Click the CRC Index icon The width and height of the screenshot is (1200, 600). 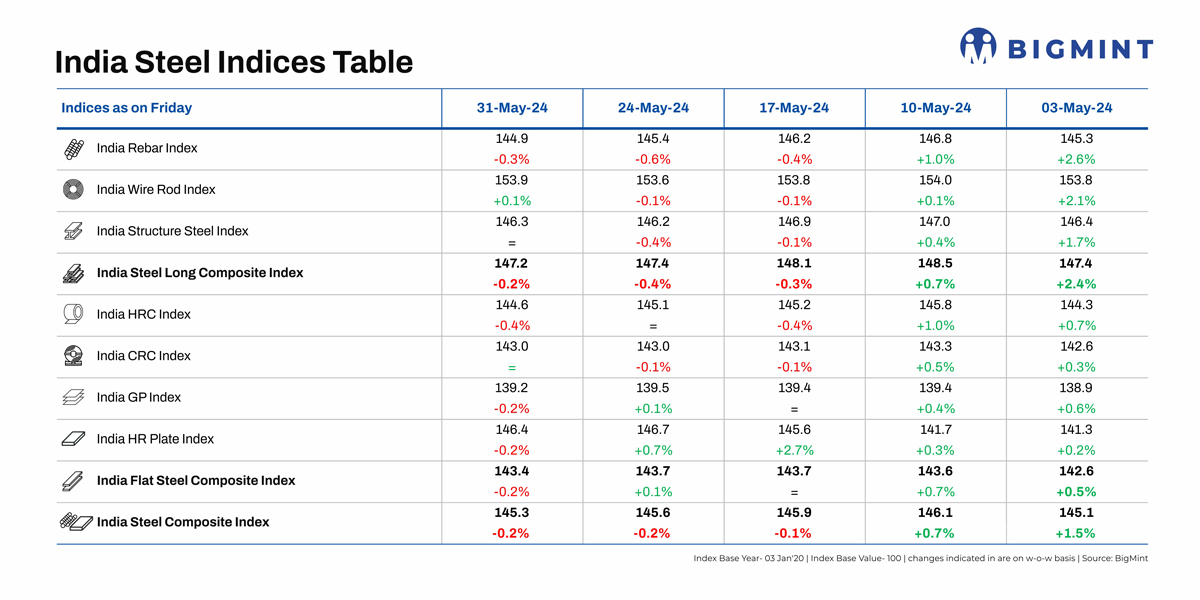[74, 356]
